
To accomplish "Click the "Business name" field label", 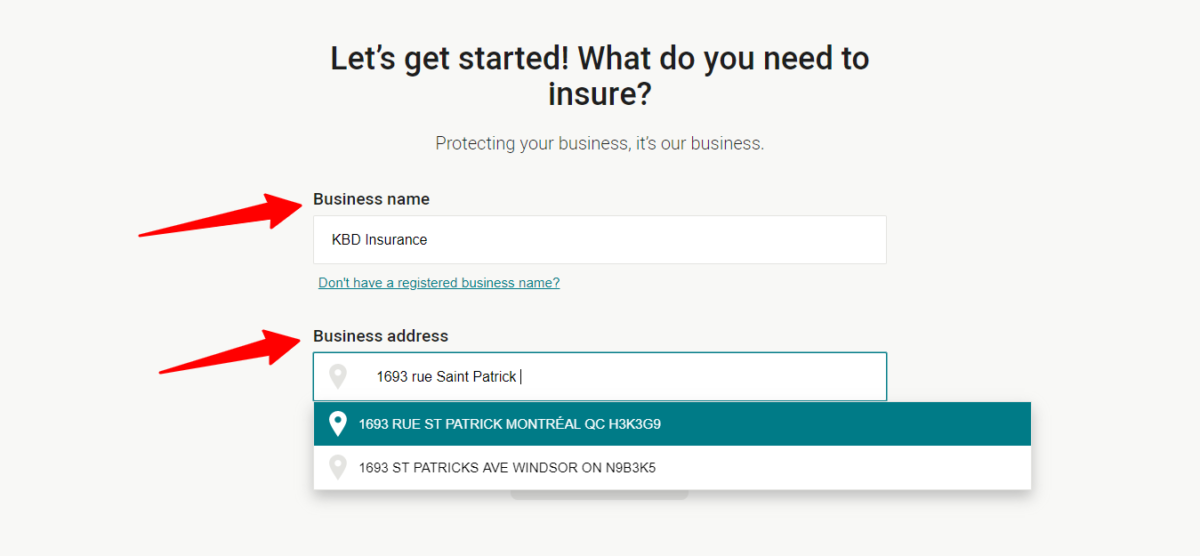I will pyautogui.click(x=371, y=199).
